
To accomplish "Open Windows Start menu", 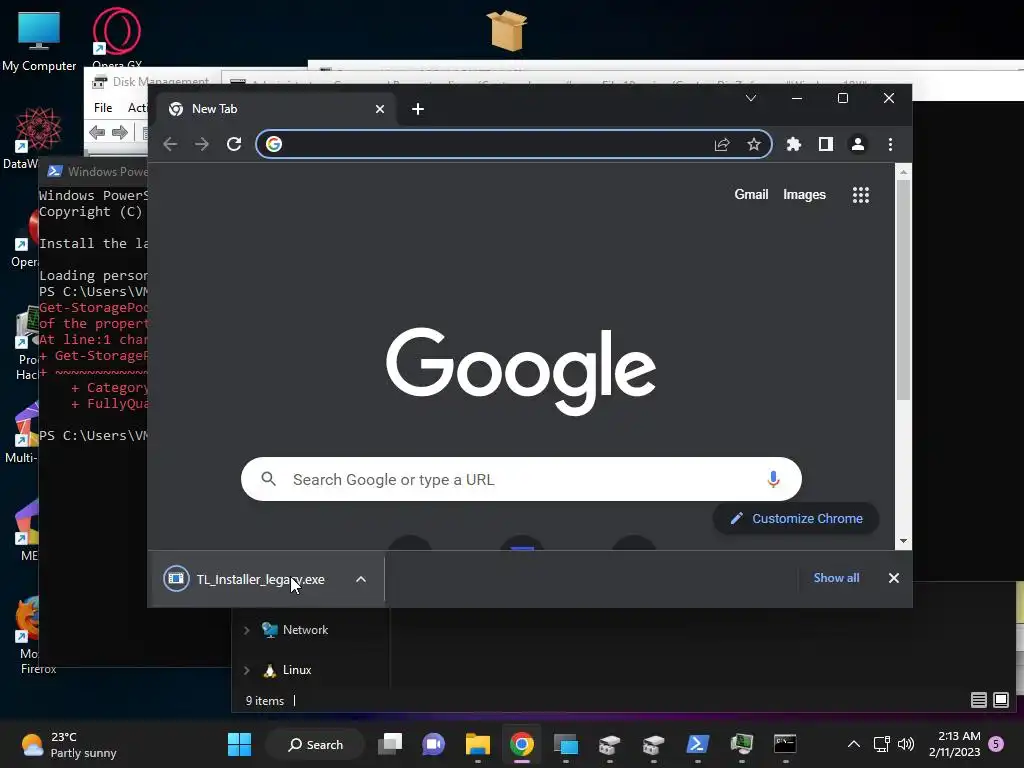I will pos(239,744).
